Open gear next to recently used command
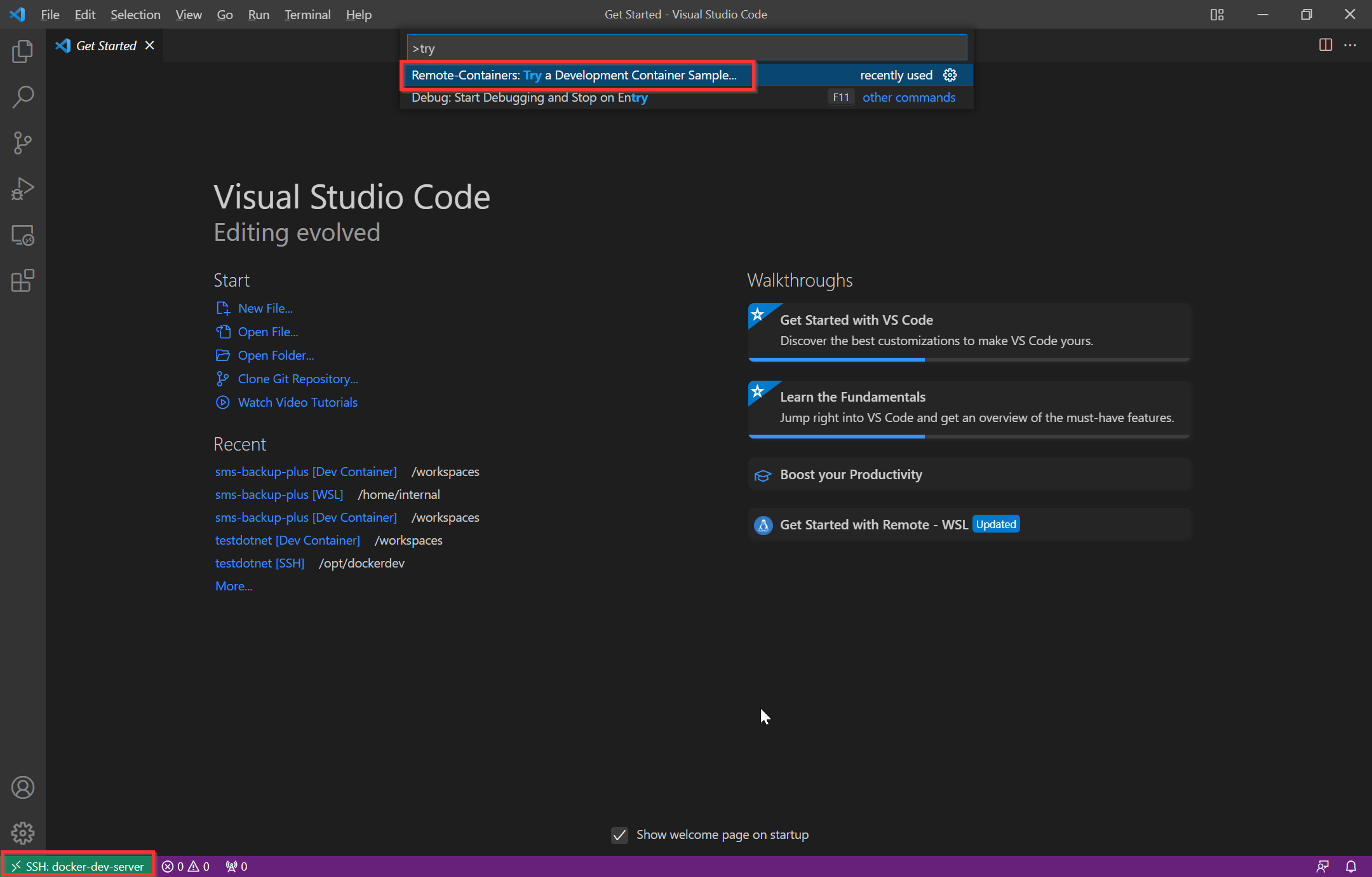 pyautogui.click(x=950, y=75)
